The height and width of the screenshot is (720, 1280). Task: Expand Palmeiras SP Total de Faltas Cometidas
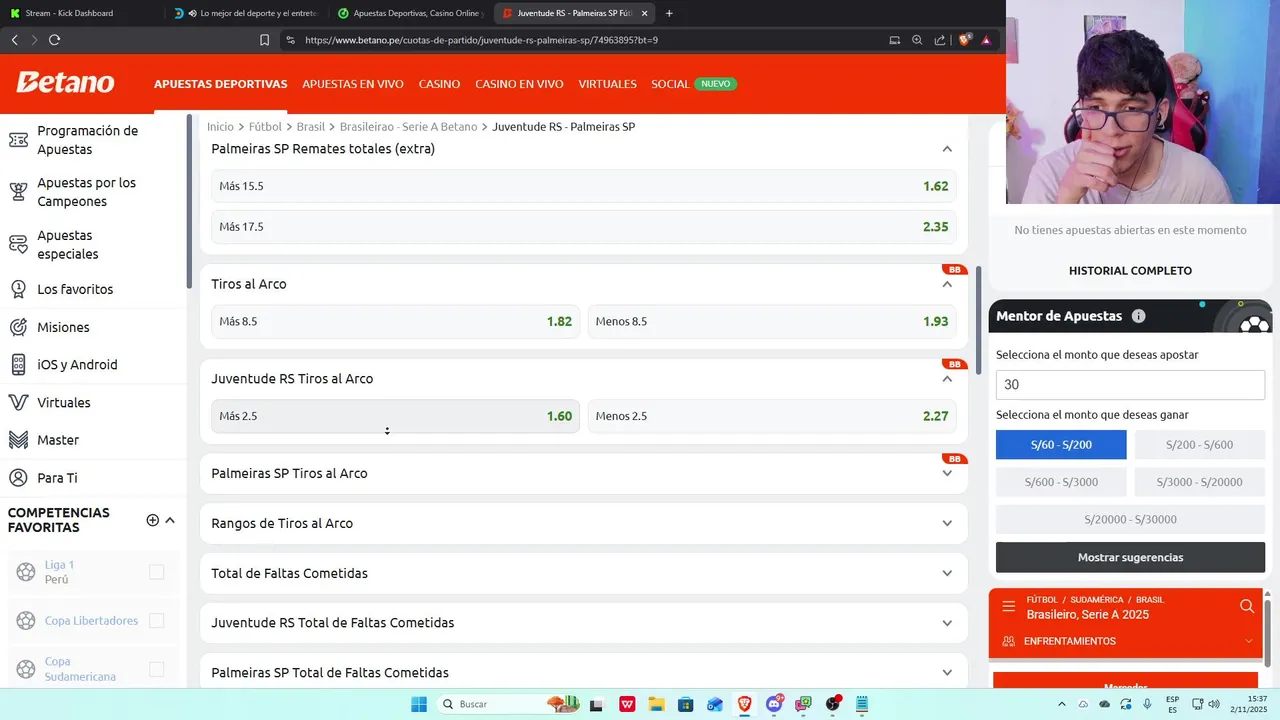947,672
